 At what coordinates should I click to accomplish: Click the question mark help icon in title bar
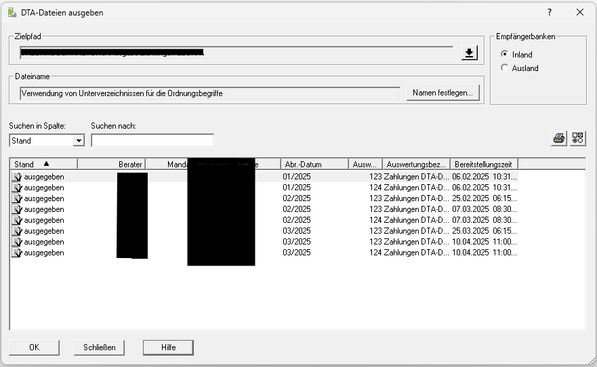(549, 13)
